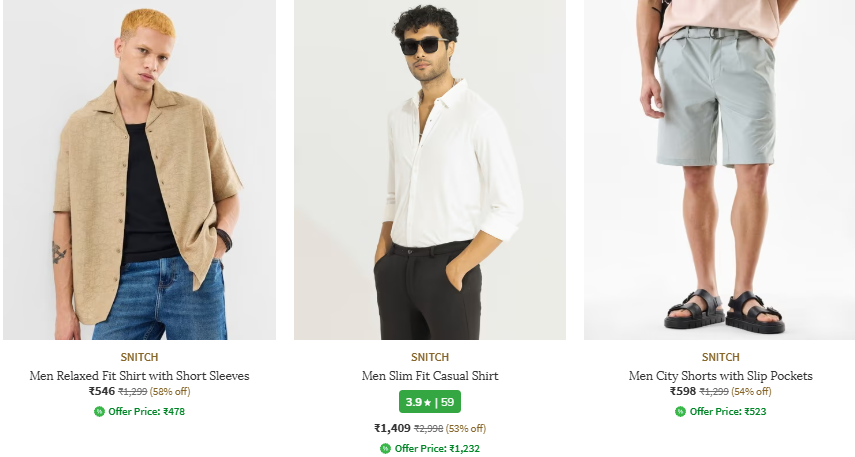Click the green offer icon beside ₹1,232
The height and width of the screenshot is (457, 855).
385,449
